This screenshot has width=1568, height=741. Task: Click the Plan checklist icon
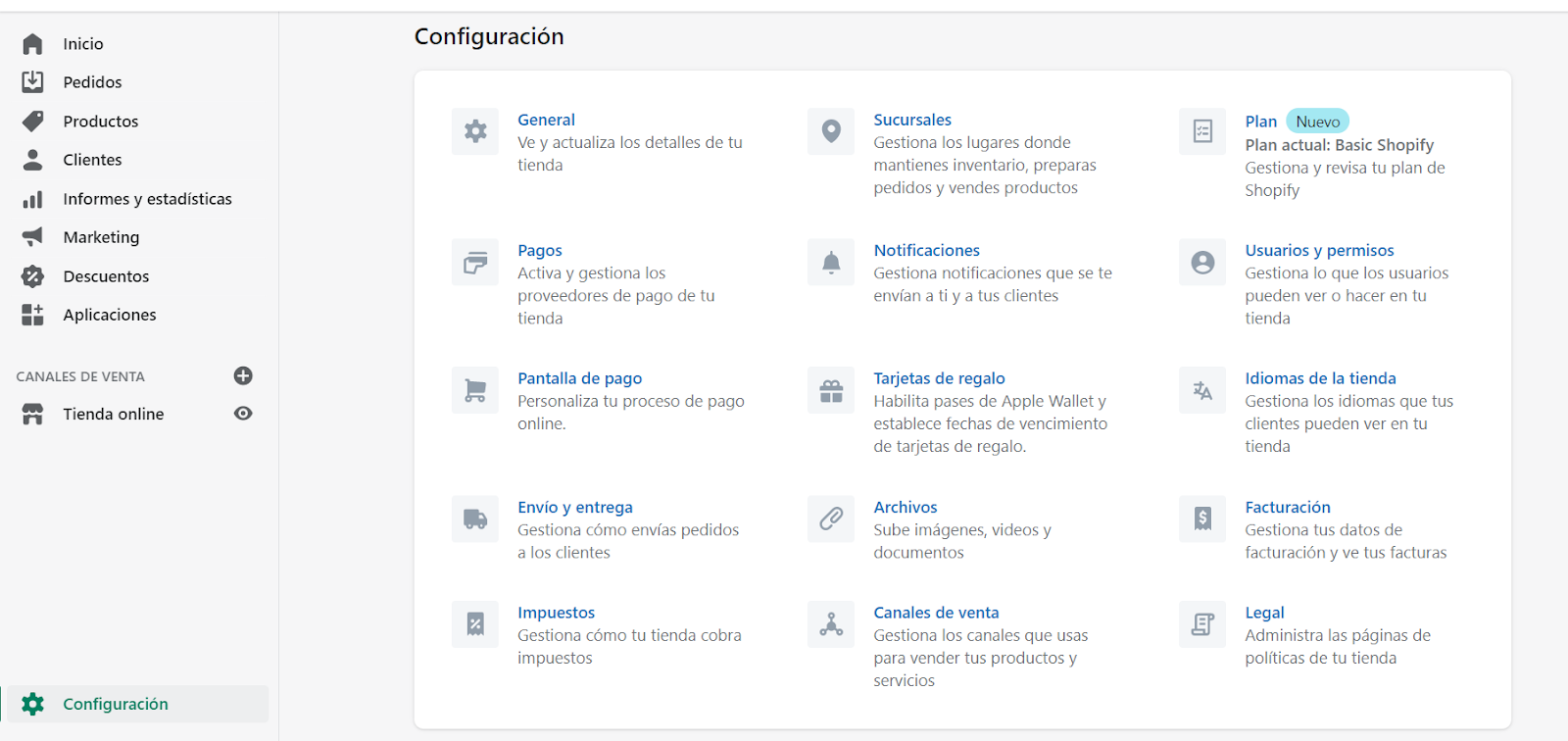(1202, 131)
